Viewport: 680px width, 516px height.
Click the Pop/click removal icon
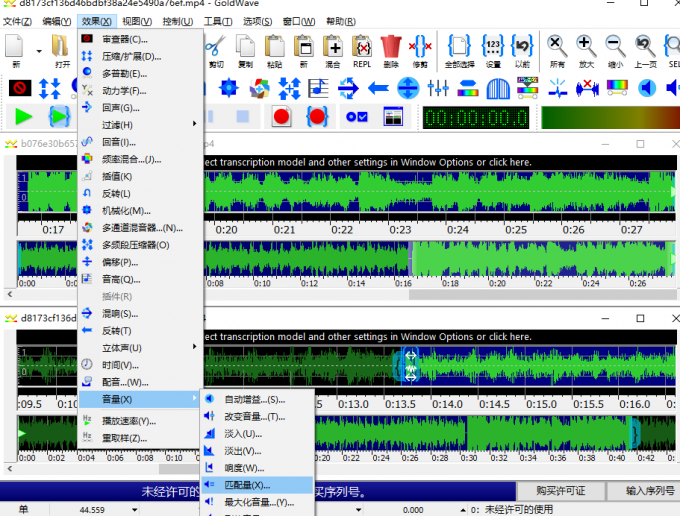pyautogui.click(x=558, y=88)
